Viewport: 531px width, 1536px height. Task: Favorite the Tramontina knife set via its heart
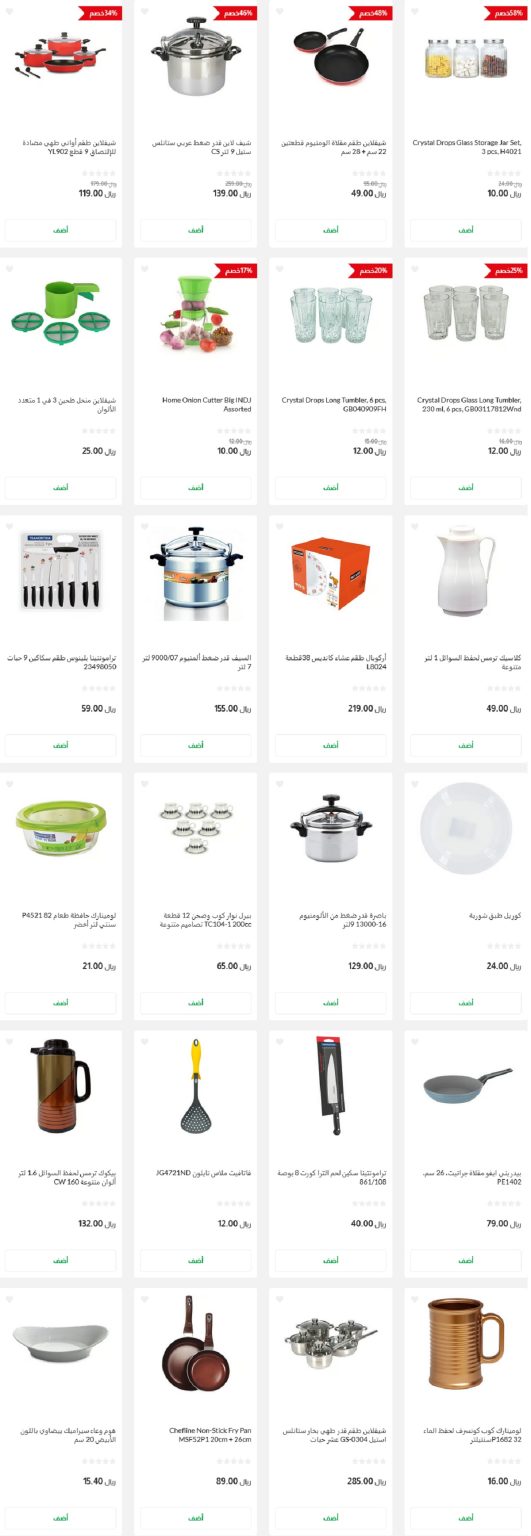pyautogui.click(x=10, y=527)
